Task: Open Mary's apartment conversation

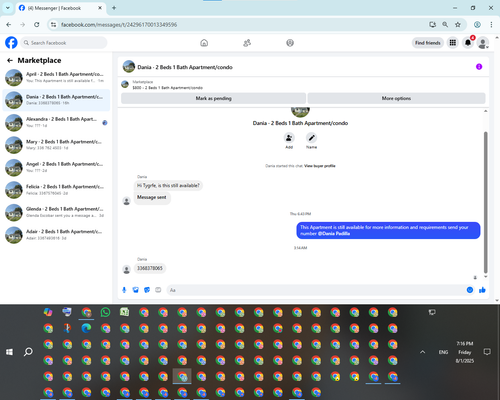Action: (56, 145)
